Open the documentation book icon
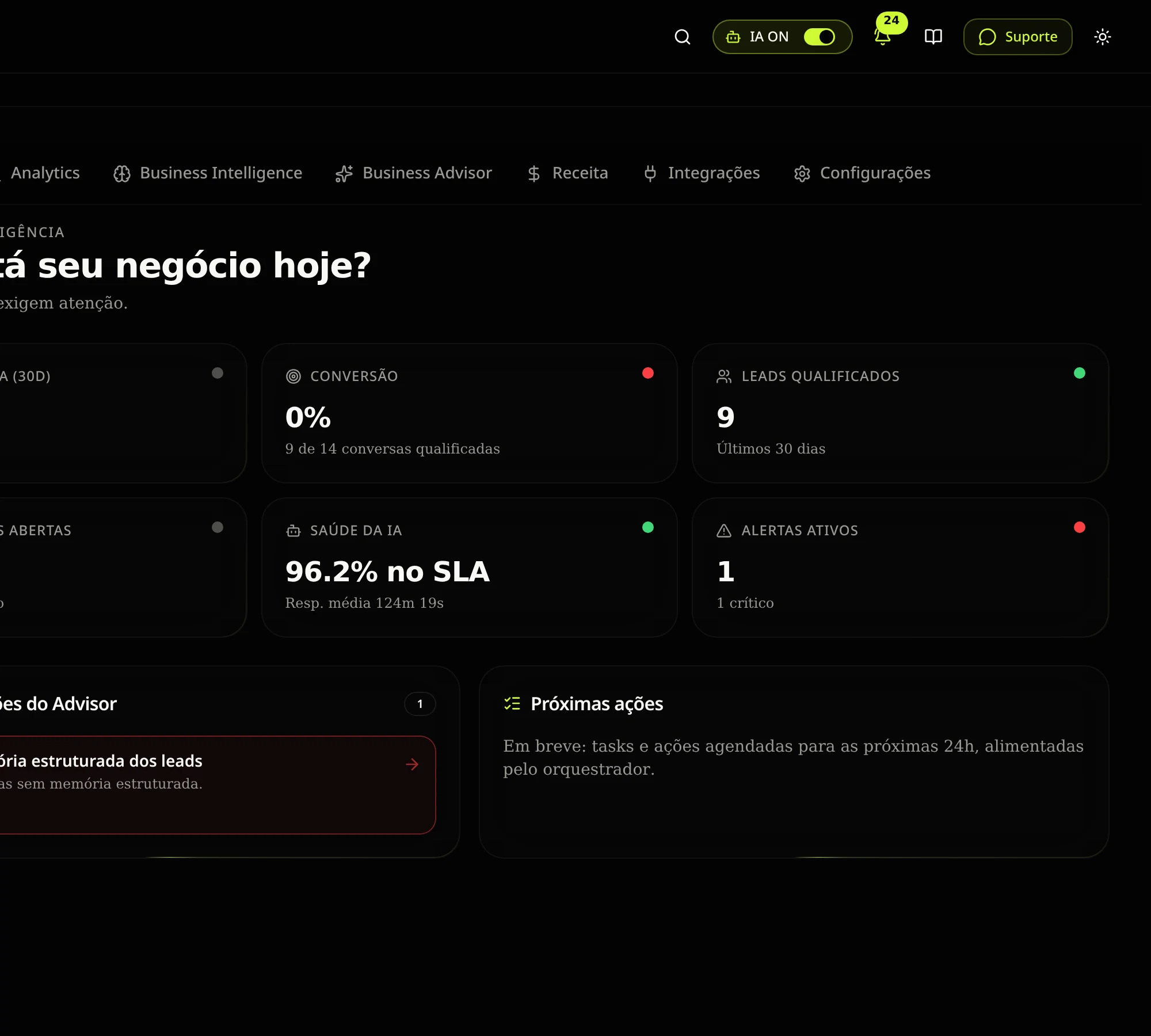The width and height of the screenshot is (1151, 1036). point(933,37)
